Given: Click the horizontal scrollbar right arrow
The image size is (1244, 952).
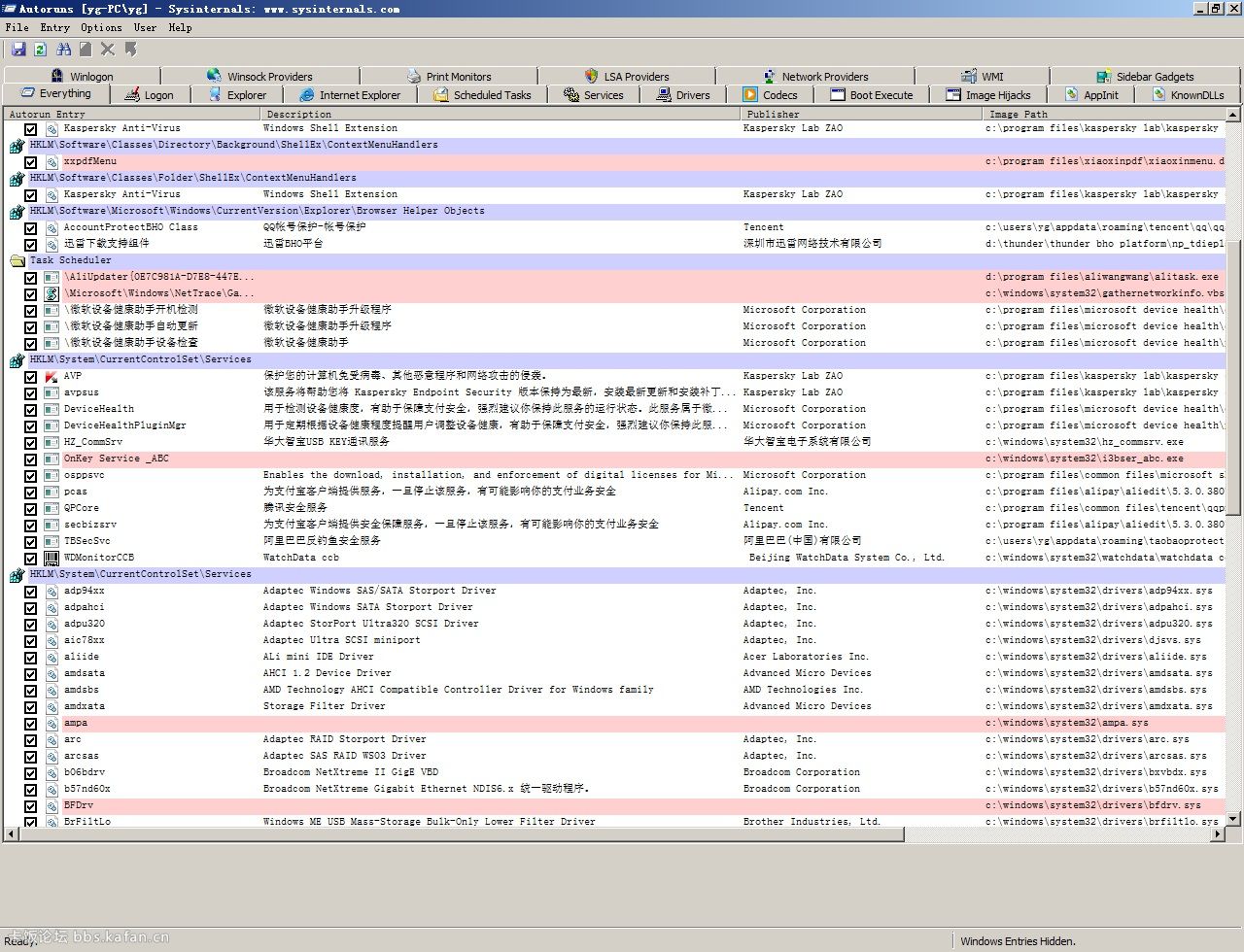Looking at the screenshot, I should pos(1219,834).
